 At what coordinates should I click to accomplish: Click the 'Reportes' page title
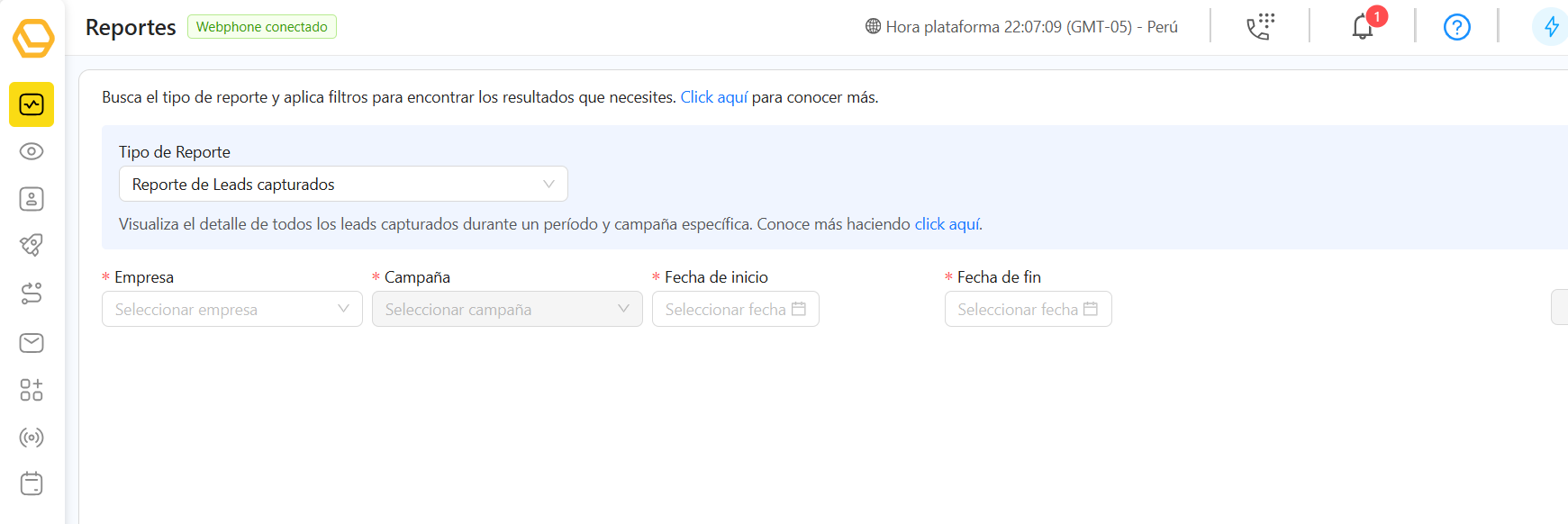(x=131, y=27)
